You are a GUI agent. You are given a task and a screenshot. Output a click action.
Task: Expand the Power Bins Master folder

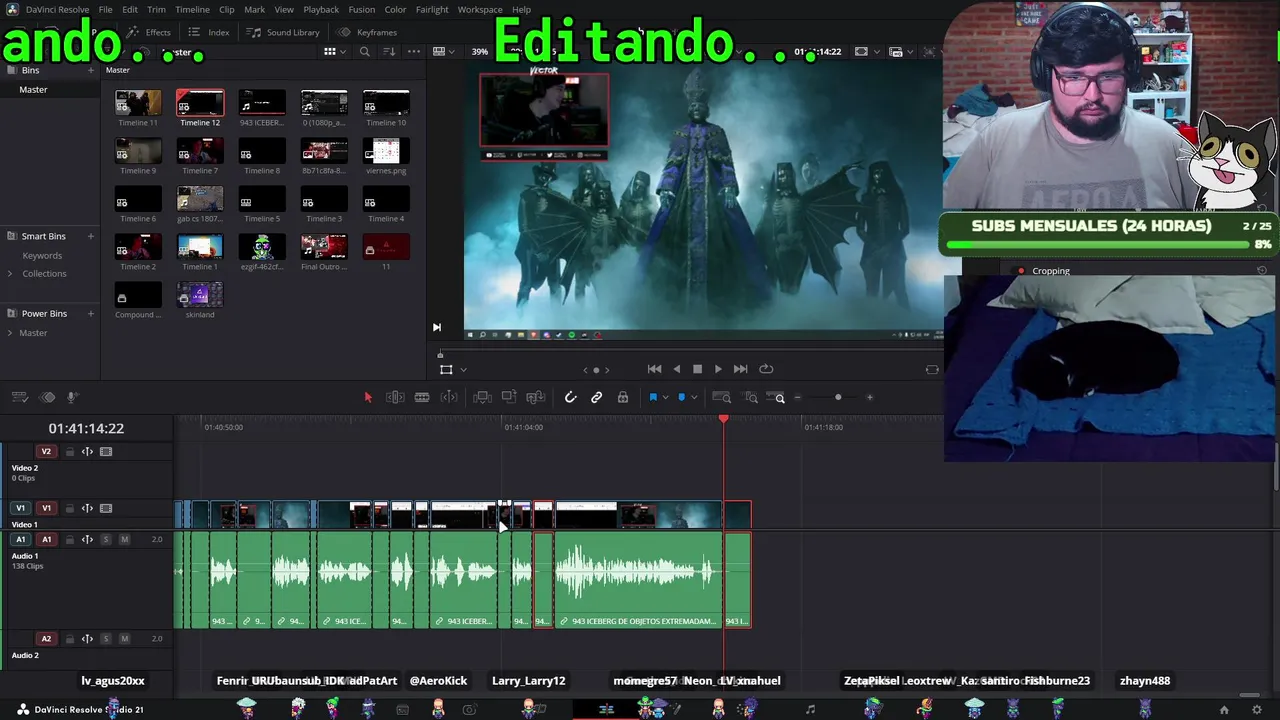tap(10, 333)
